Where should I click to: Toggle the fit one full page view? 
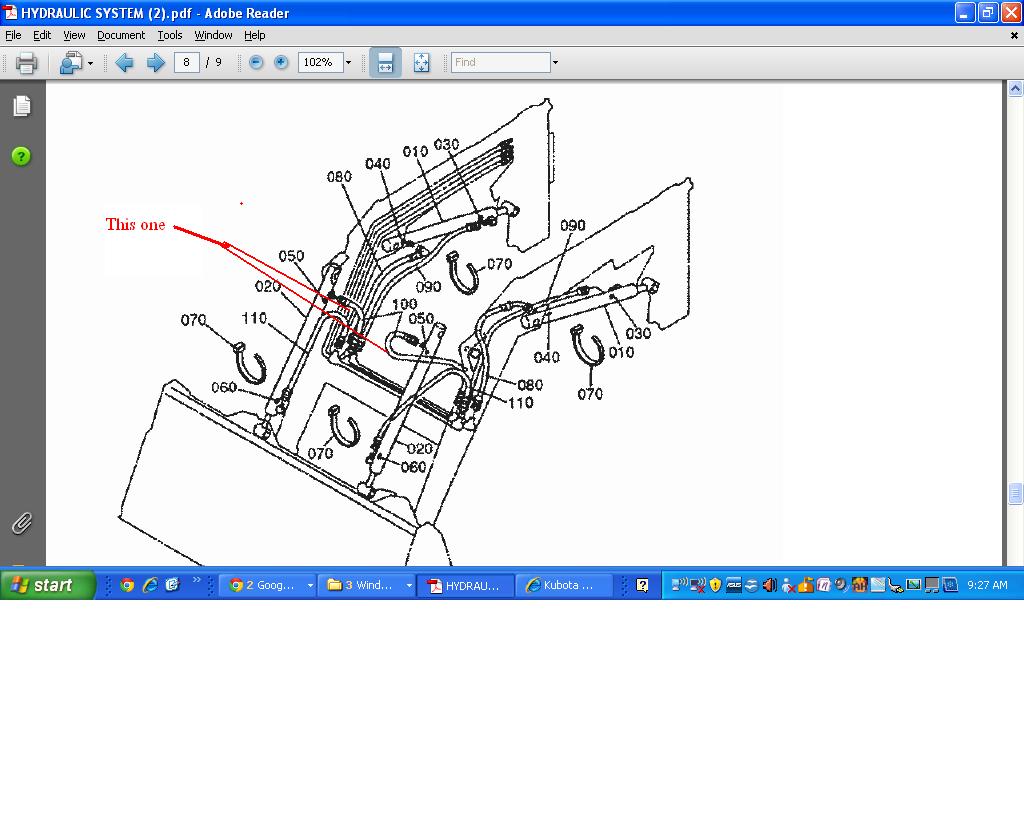421,62
